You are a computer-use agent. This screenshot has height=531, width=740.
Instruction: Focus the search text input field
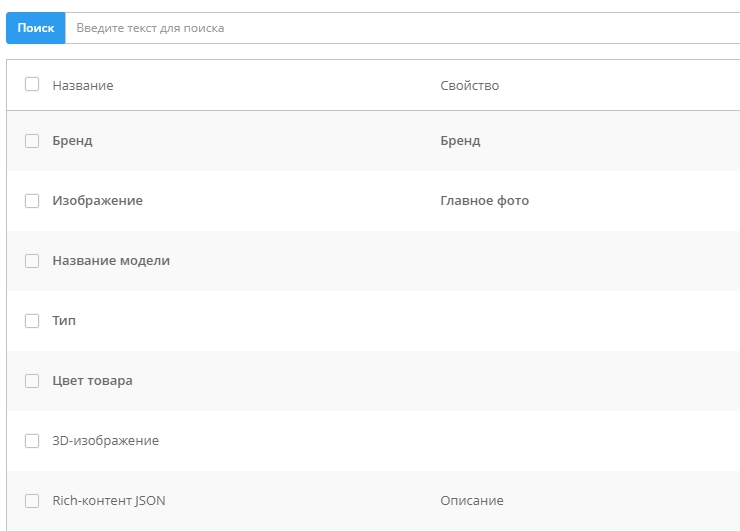400,28
